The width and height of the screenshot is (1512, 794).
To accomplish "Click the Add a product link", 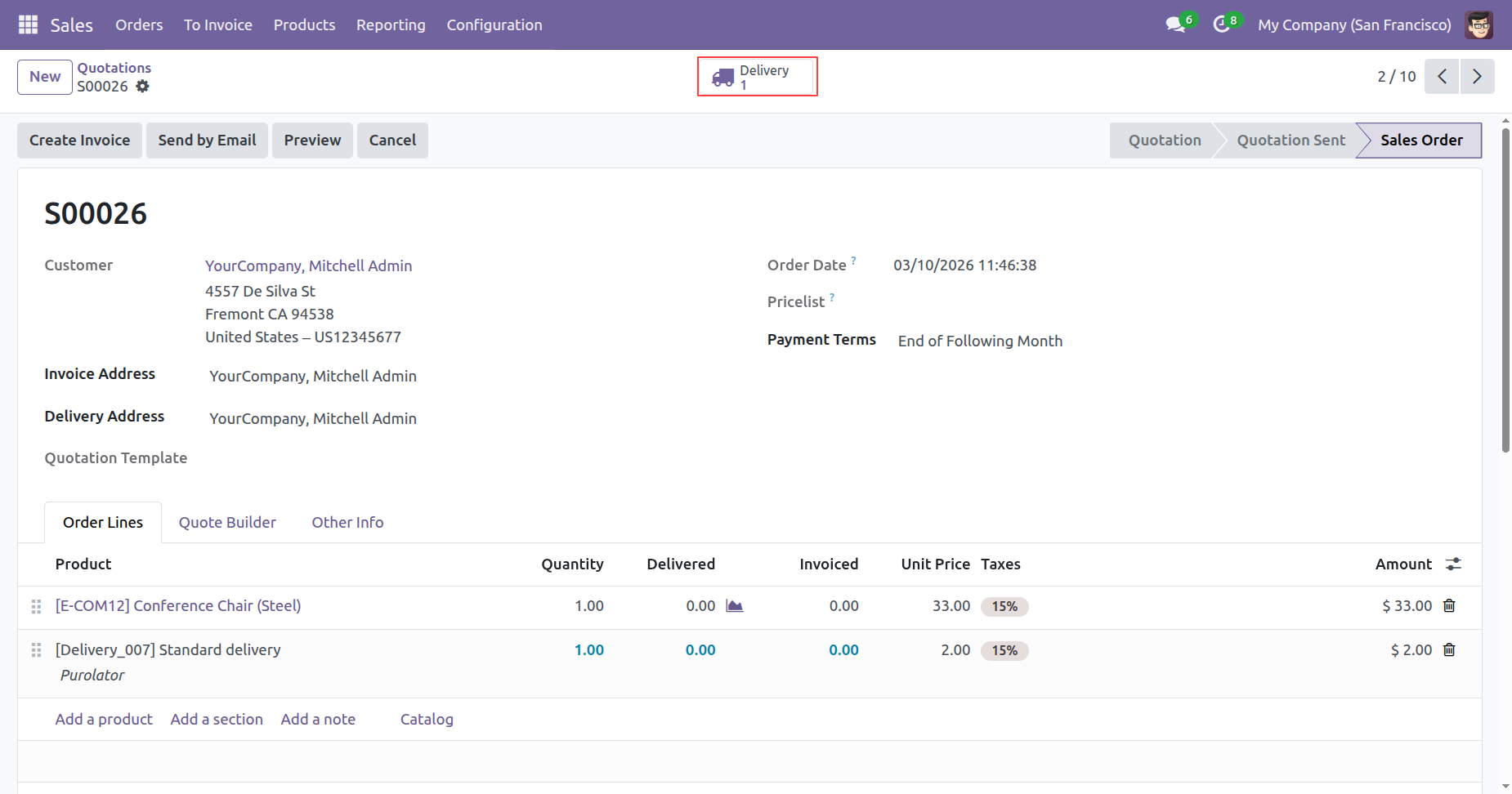I will click(104, 720).
